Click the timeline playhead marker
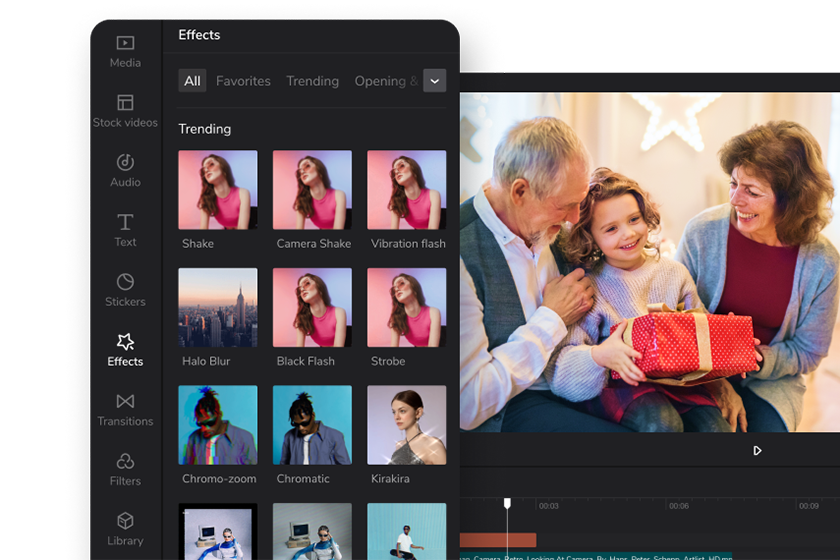 click(x=507, y=503)
